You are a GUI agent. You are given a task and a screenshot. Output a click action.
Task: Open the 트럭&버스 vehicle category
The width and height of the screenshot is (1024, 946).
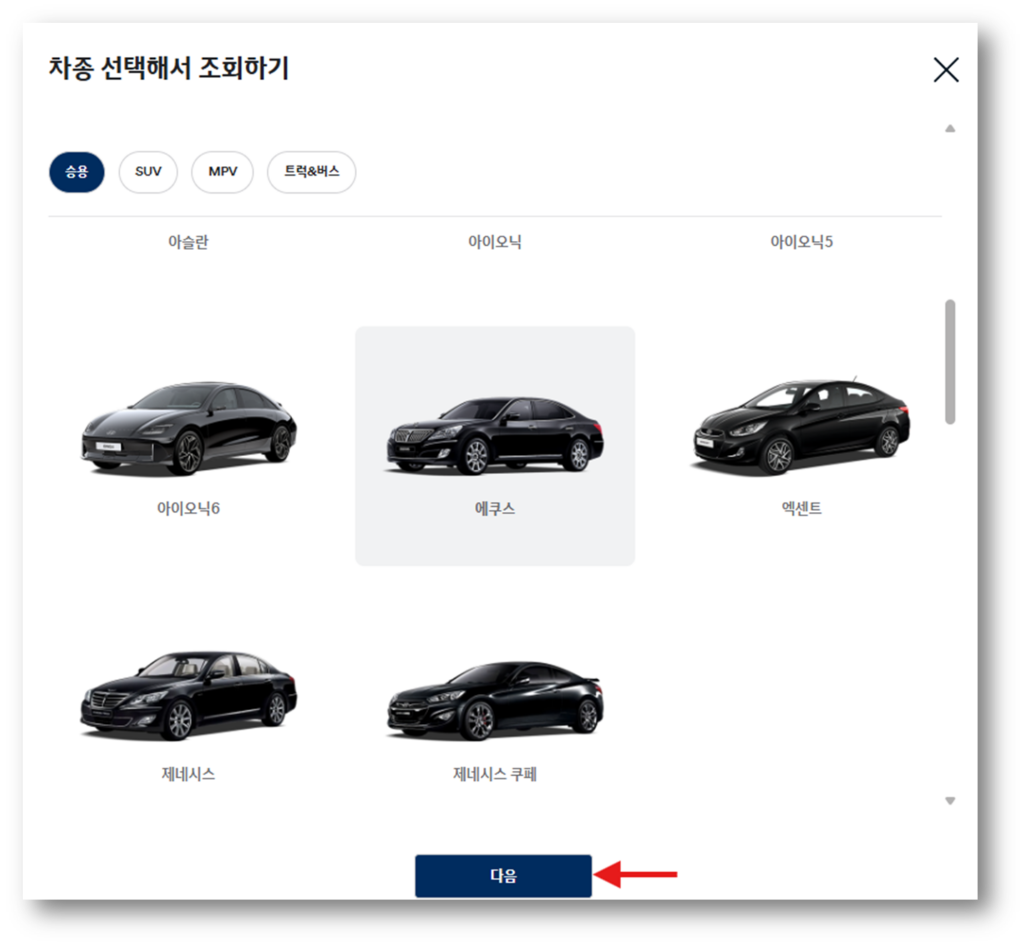click(x=311, y=172)
